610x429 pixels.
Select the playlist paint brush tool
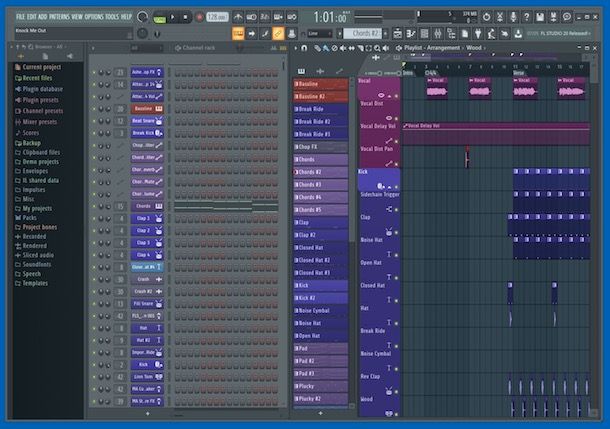tap(326, 48)
